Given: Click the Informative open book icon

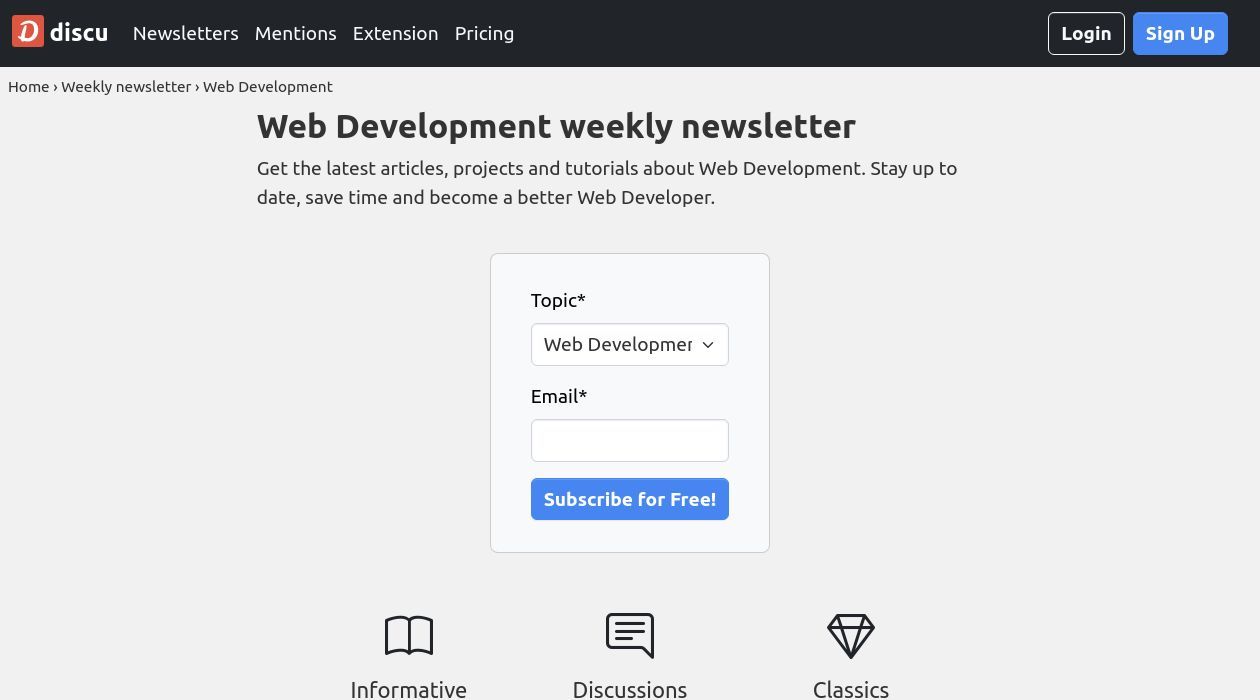Looking at the screenshot, I should tap(409, 636).
